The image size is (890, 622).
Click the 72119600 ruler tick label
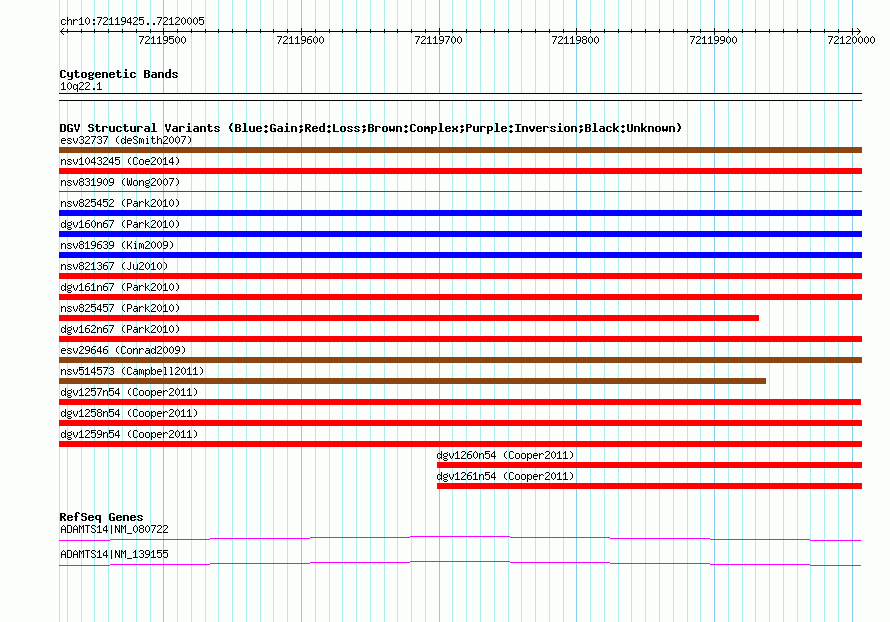point(300,40)
